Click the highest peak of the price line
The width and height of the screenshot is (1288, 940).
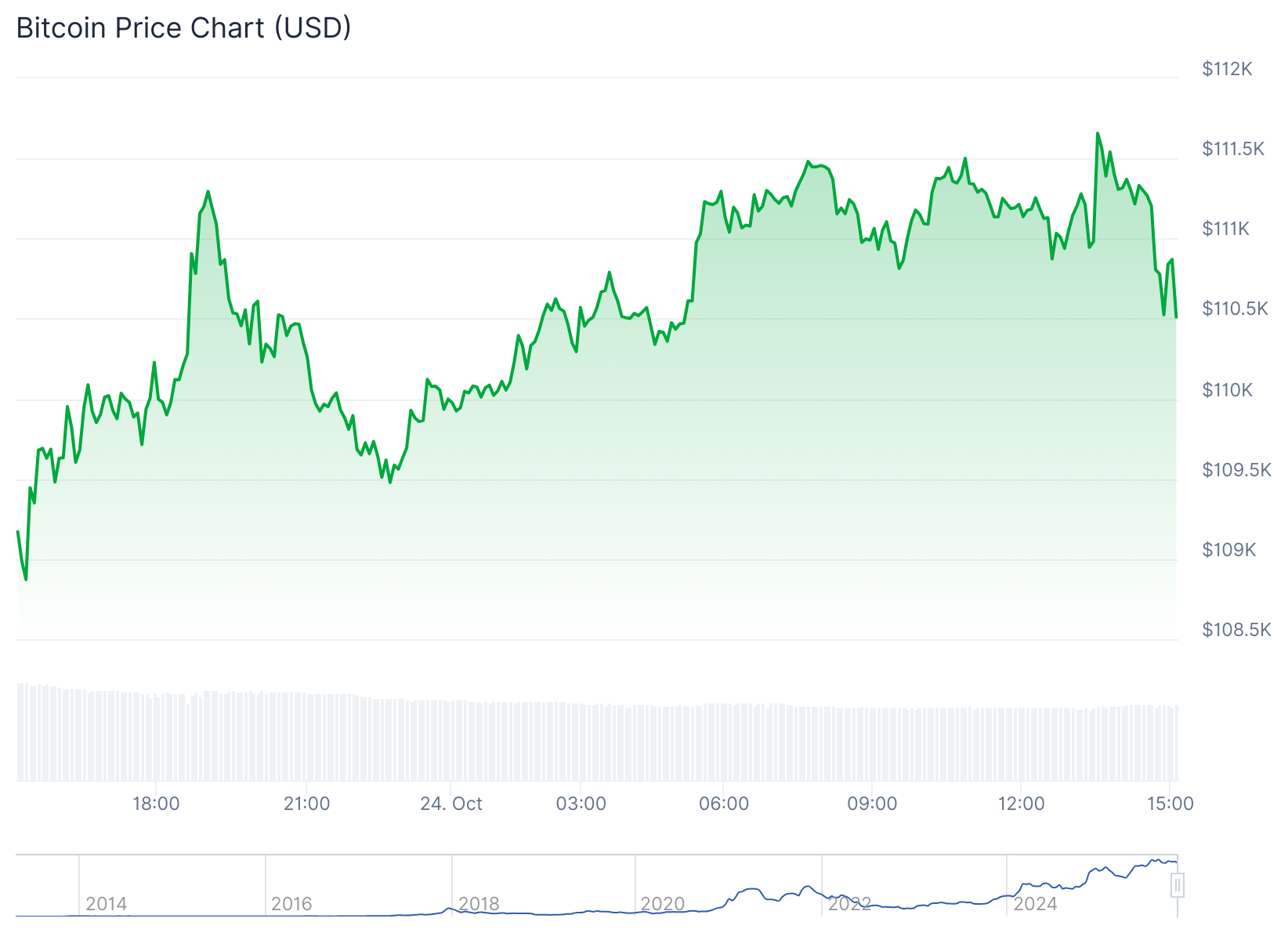pos(1097,134)
